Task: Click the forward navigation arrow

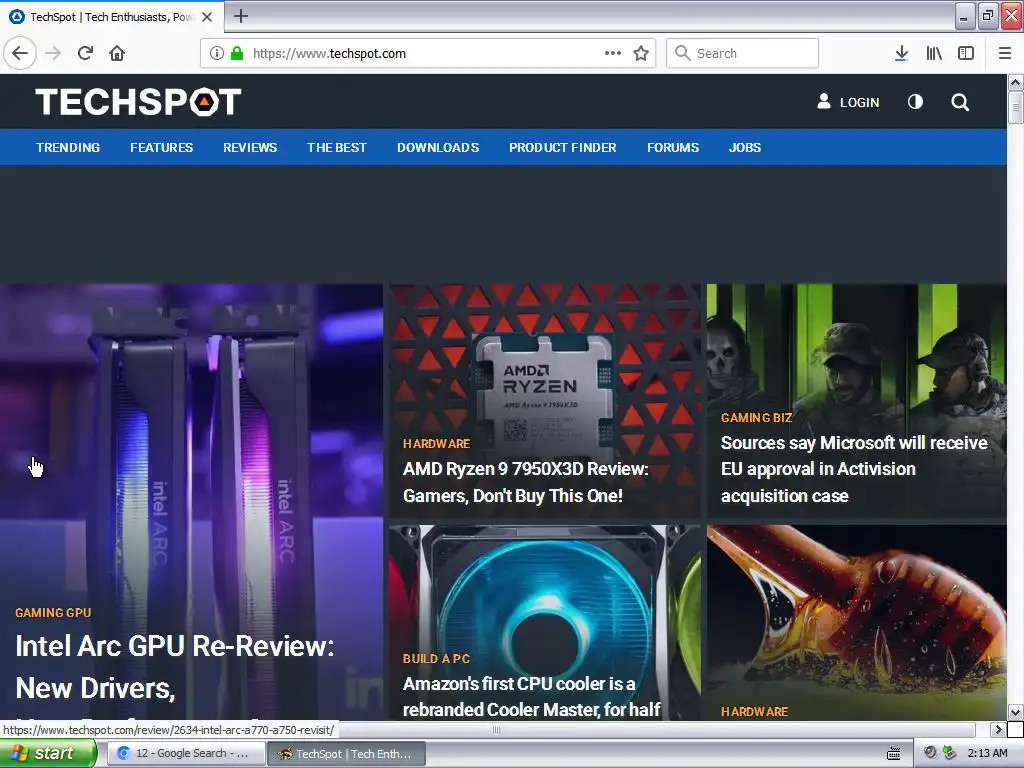Action: 54,53
